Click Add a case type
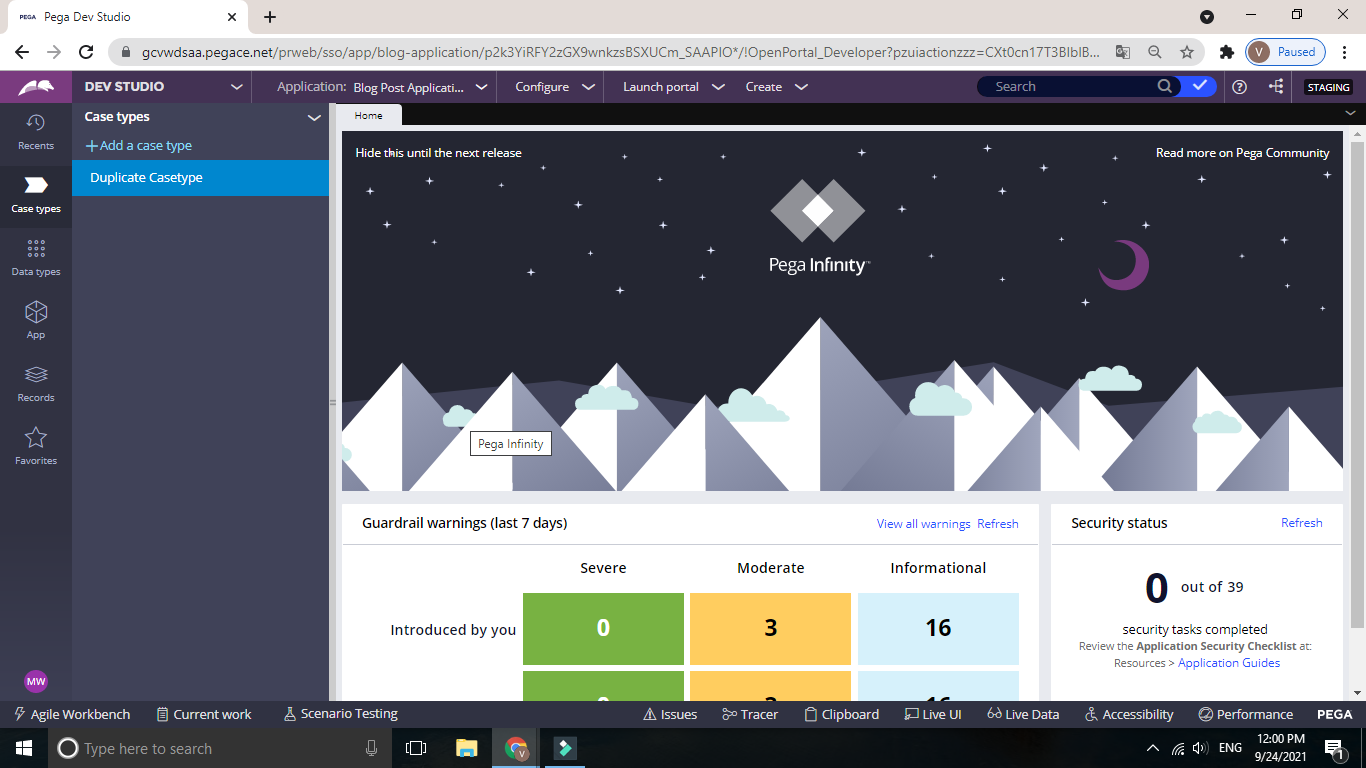 (x=139, y=145)
